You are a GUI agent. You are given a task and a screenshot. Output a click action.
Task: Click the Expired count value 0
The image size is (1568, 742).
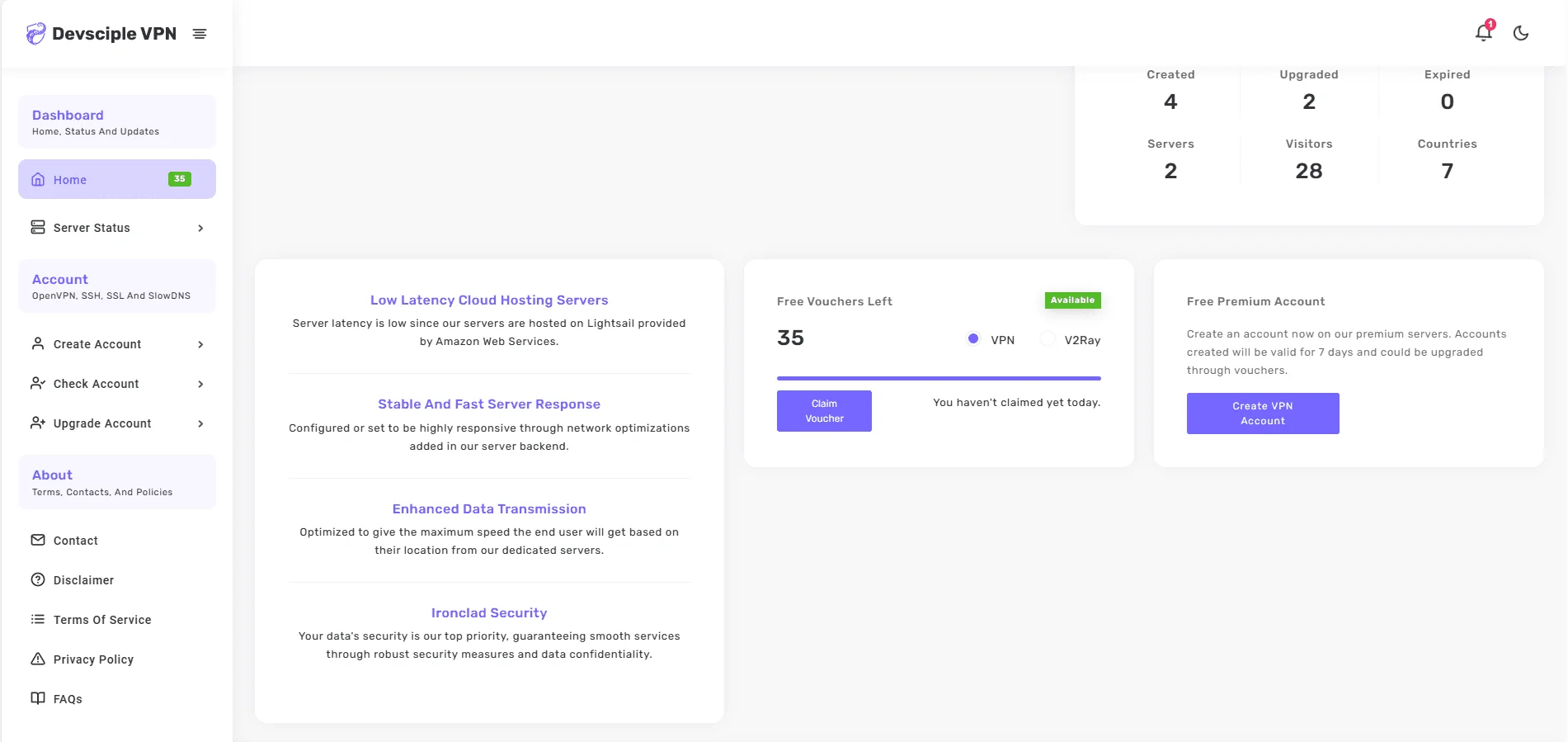(x=1448, y=102)
